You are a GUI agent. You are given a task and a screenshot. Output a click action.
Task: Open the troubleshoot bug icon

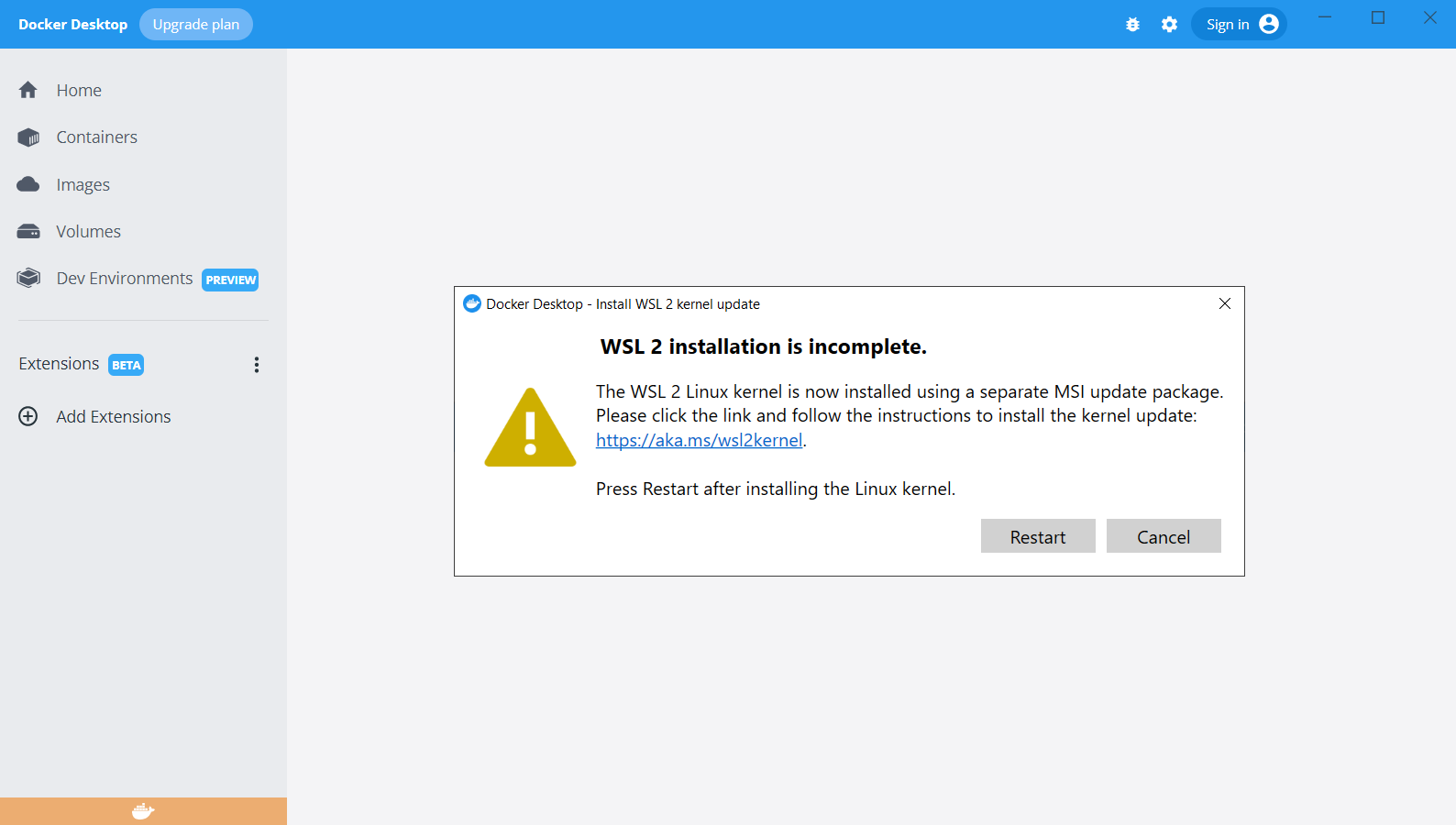1132,25
